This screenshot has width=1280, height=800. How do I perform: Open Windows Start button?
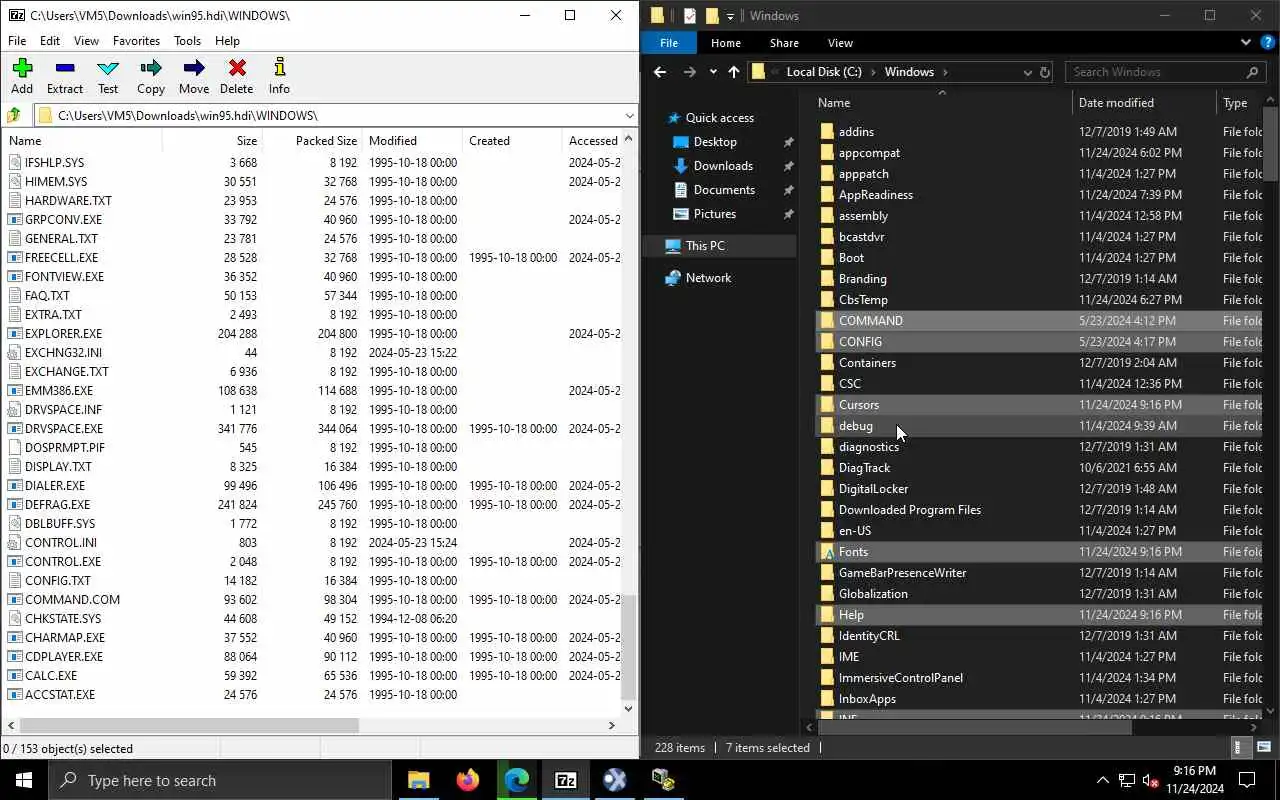[x=24, y=780]
